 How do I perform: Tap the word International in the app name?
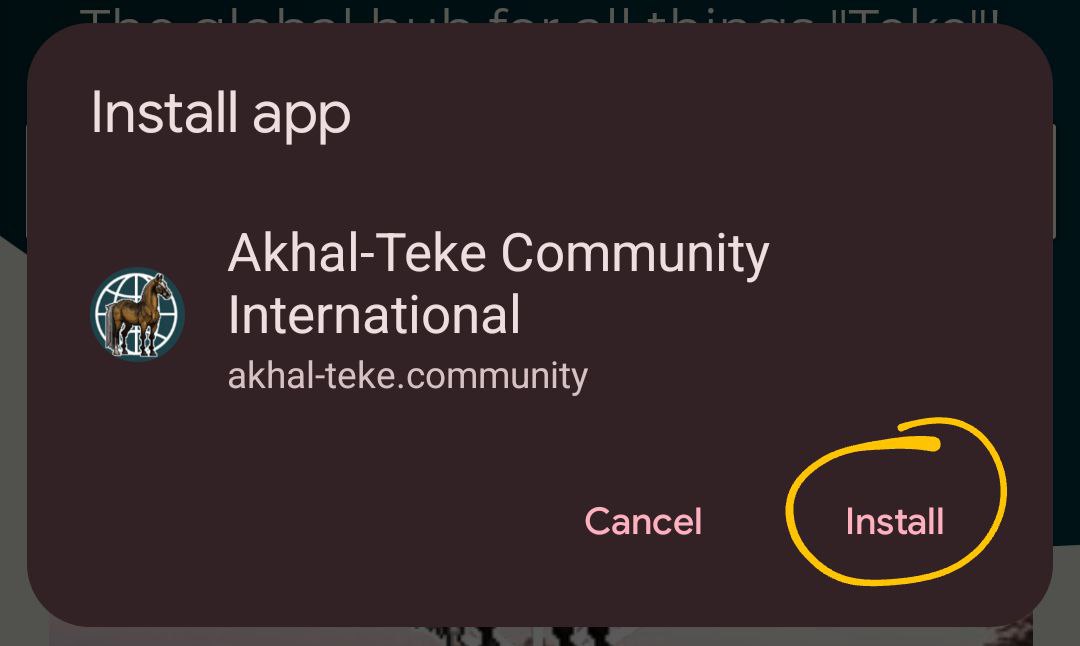pyautogui.click(x=374, y=315)
